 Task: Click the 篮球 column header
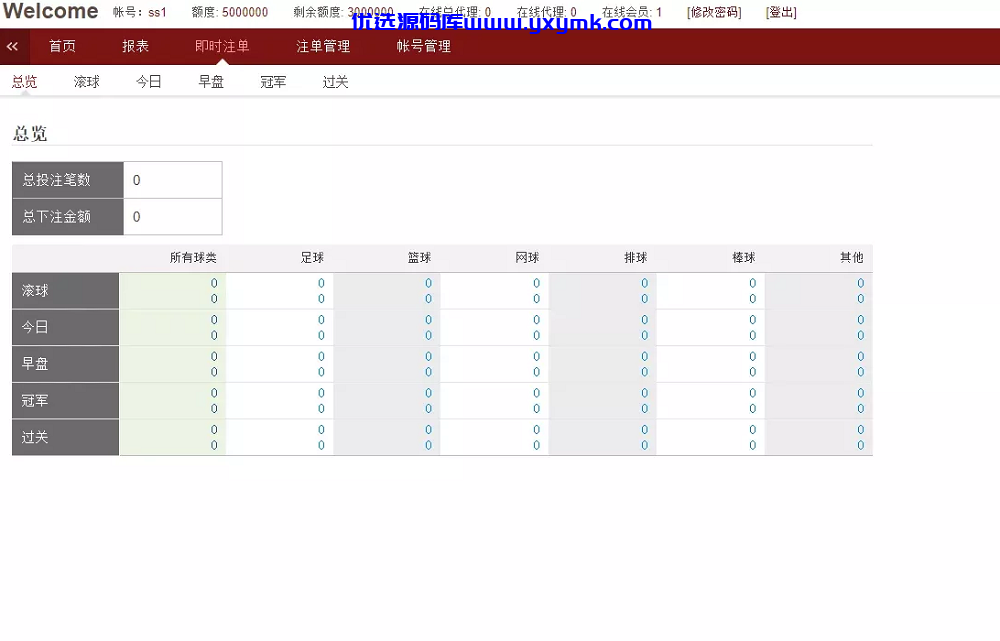point(420,258)
